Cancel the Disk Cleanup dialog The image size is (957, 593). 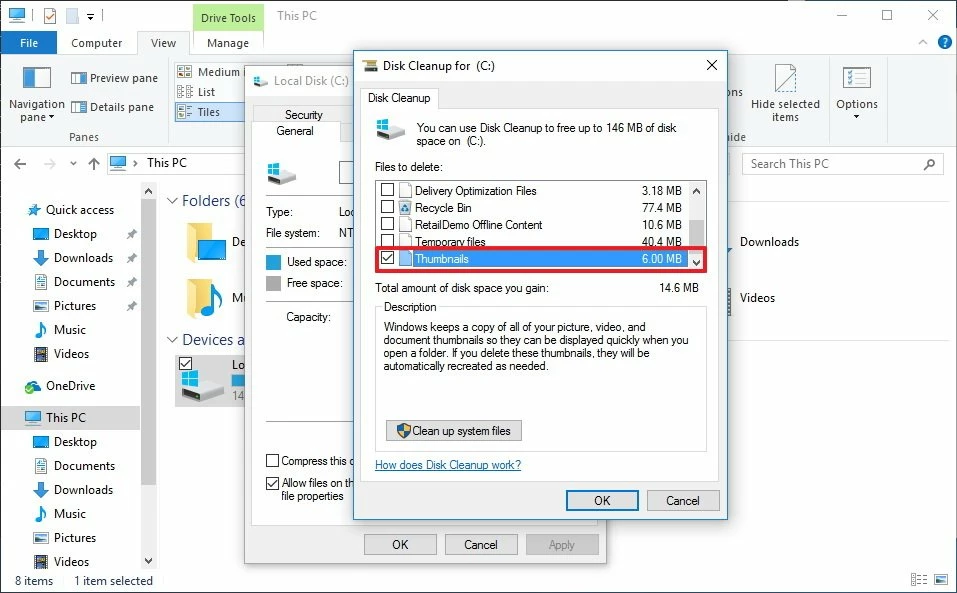[x=683, y=501]
